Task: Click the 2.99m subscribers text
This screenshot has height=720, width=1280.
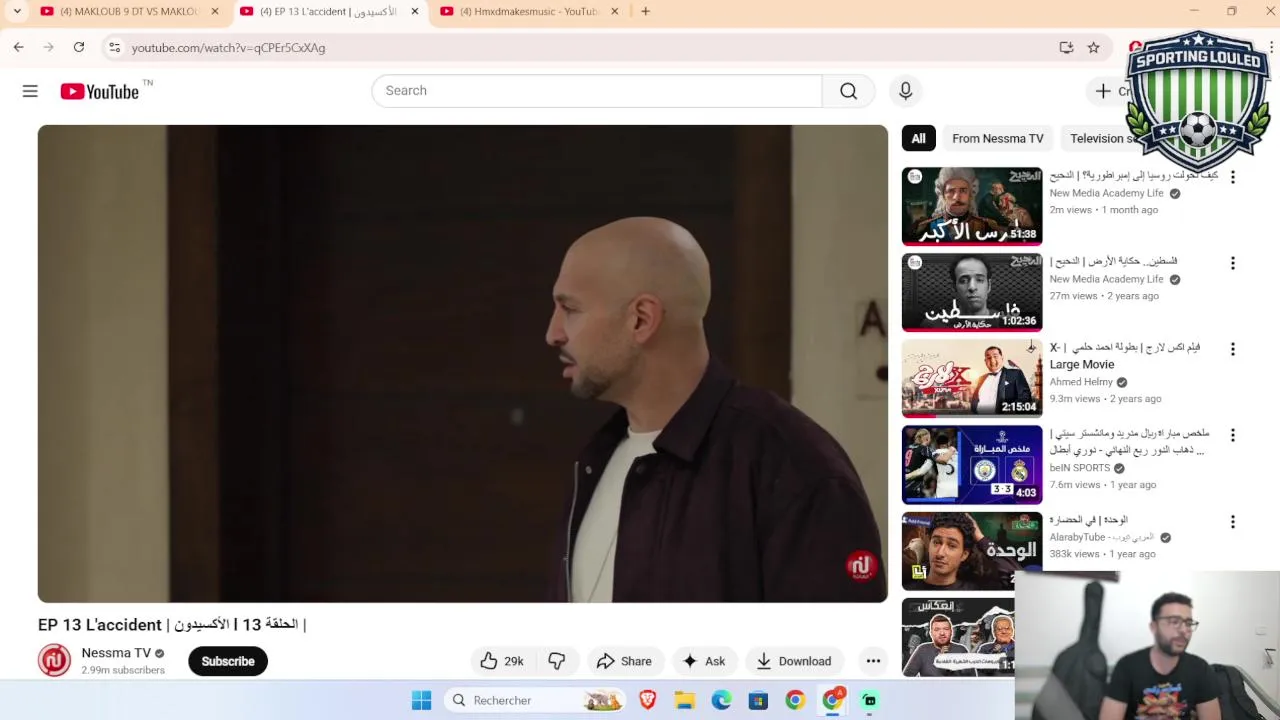Action: 123,670
